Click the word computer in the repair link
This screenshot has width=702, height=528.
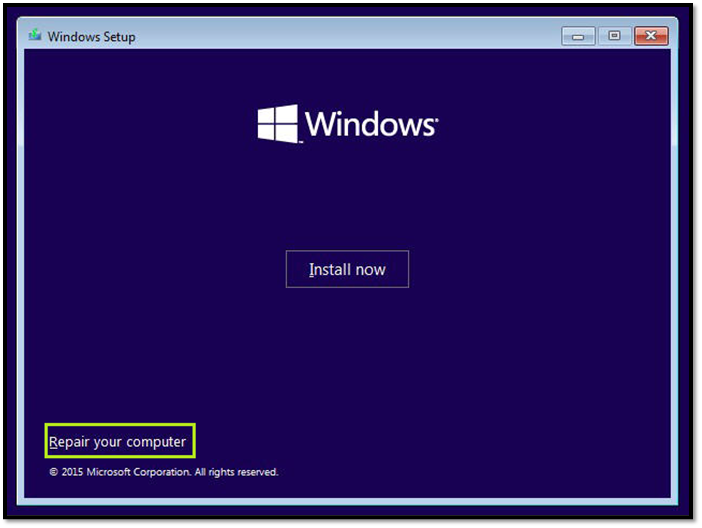point(155,441)
